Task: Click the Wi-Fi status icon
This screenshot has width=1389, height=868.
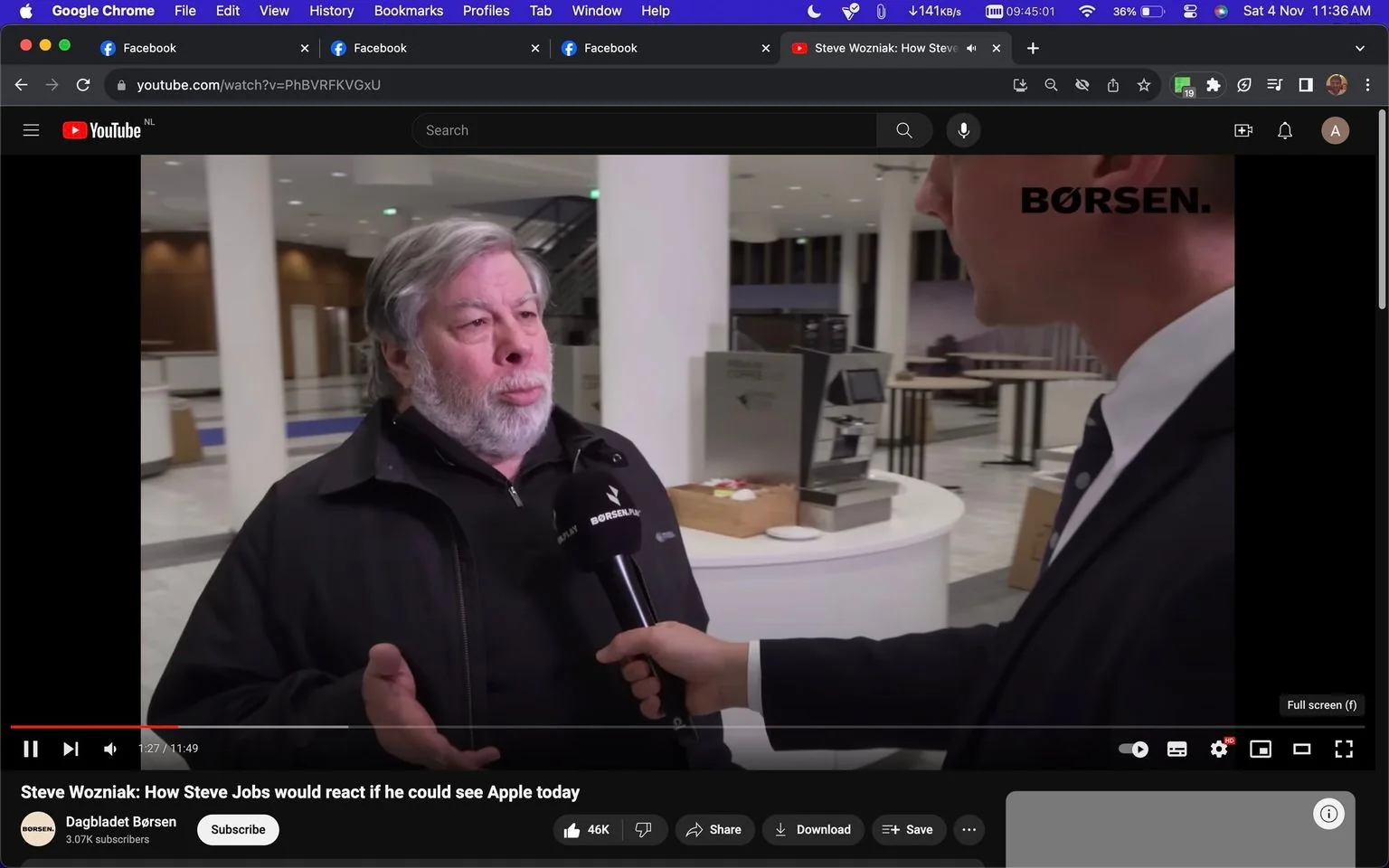Action: click(x=1087, y=11)
